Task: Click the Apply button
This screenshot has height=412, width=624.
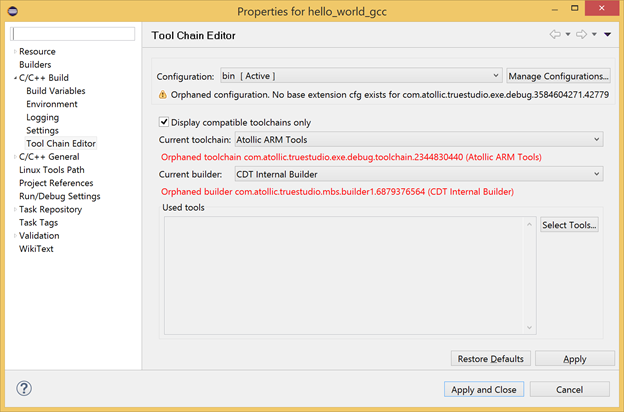Action: pos(575,359)
